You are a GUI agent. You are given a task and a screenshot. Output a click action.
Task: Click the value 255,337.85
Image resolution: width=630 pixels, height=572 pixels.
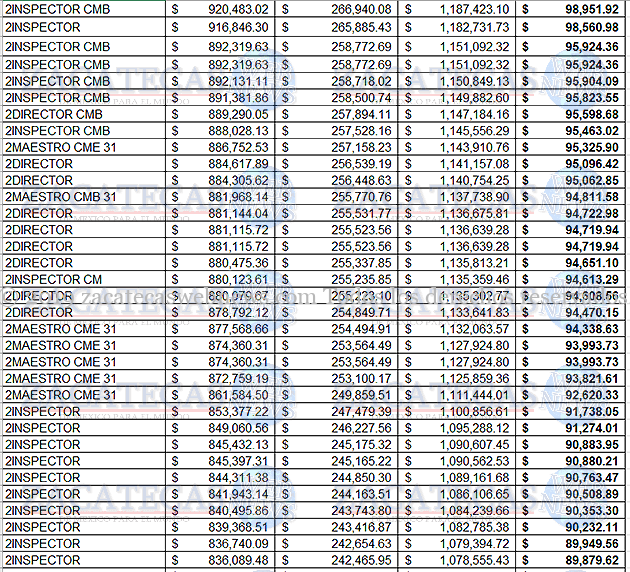361,263
